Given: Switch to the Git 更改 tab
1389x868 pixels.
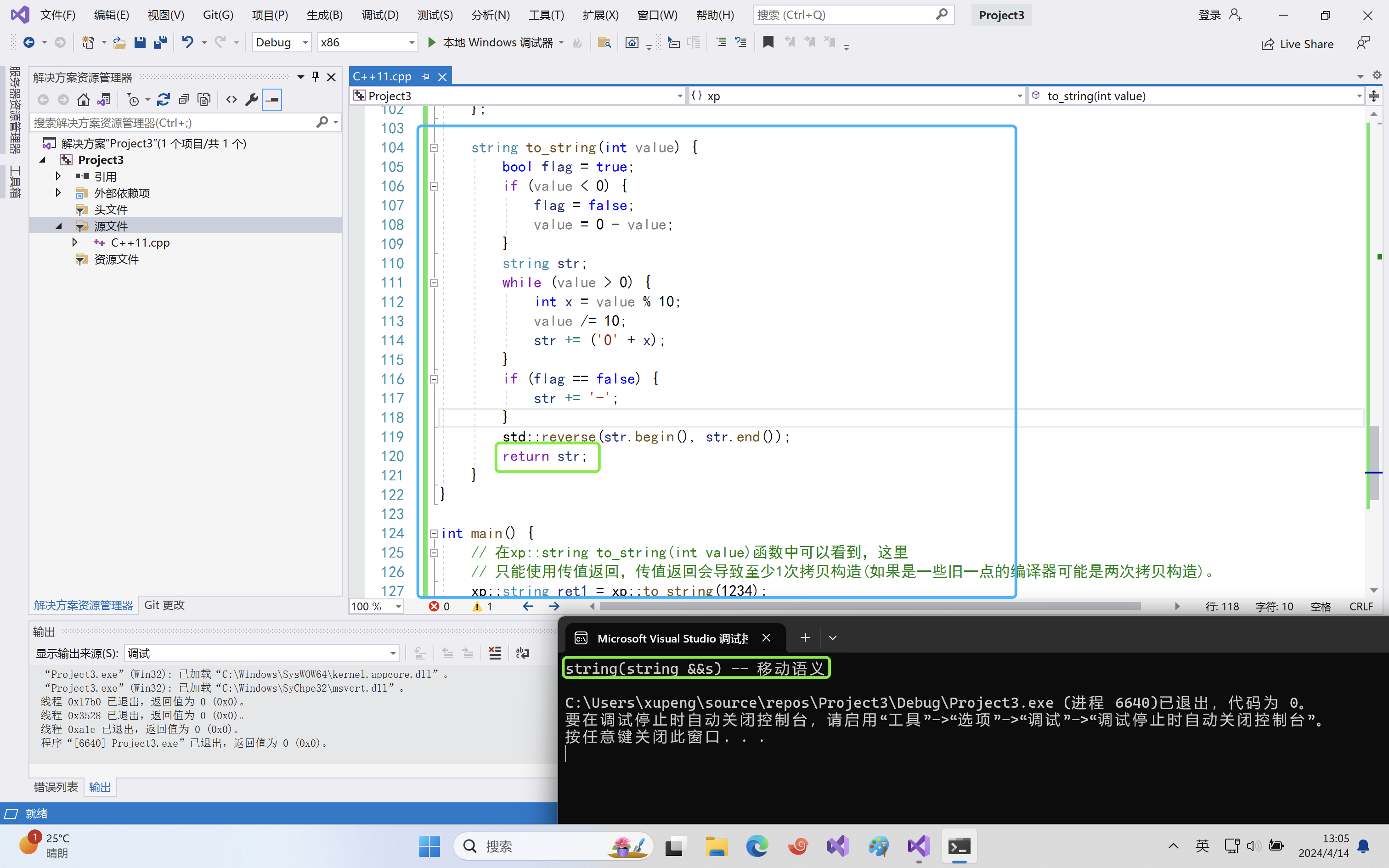Looking at the screenshot, I should tap(164, 605).
